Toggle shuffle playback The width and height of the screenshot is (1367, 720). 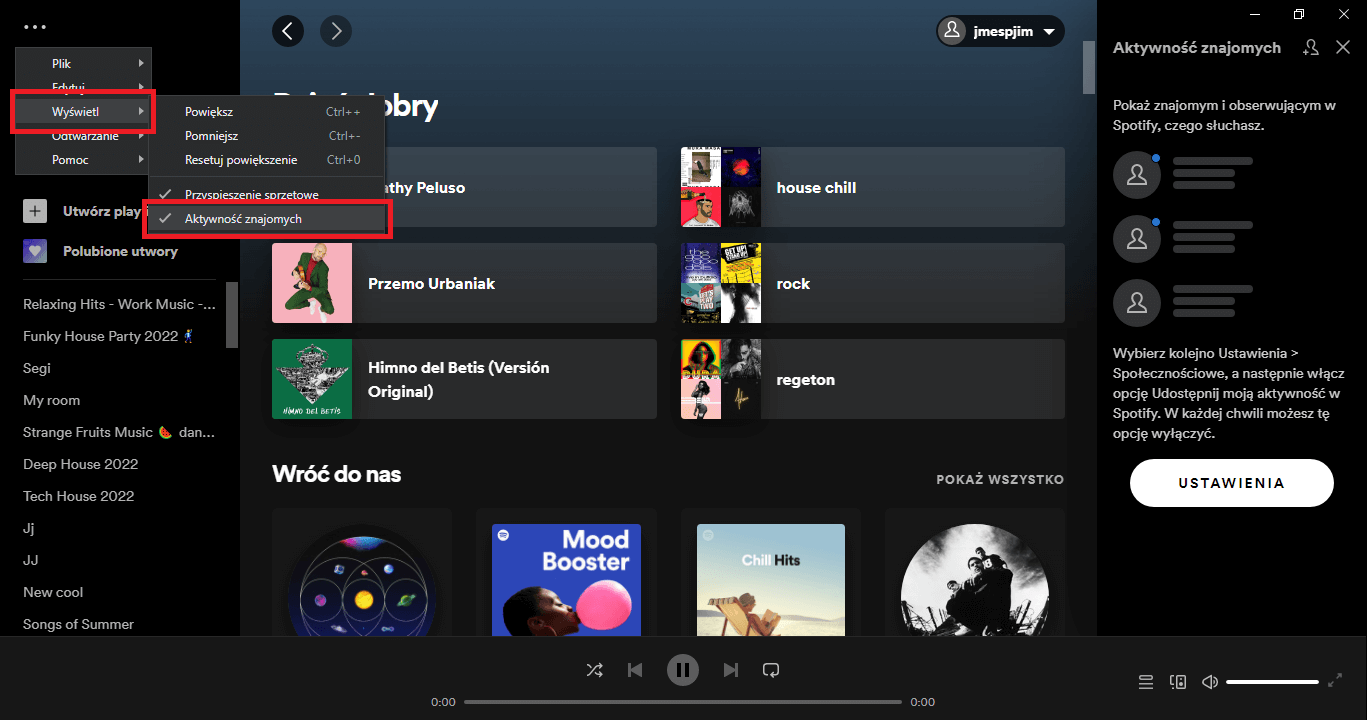(x=594, y=670)
